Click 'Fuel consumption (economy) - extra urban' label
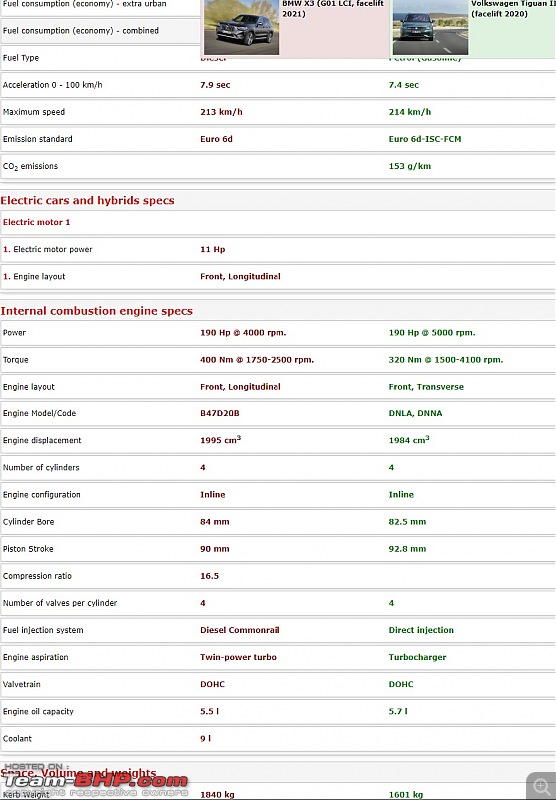Image resolution: width=556 pixels, height=800 pixels. (85, 4)
